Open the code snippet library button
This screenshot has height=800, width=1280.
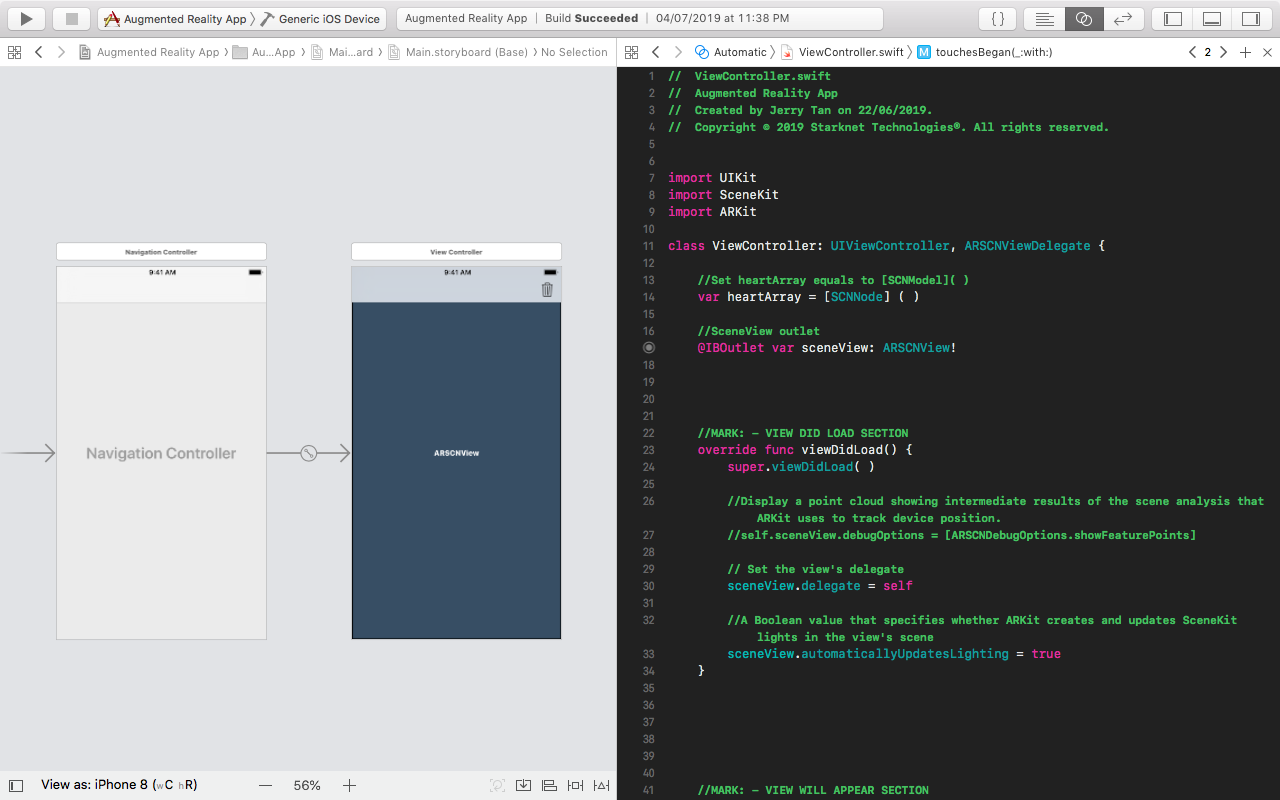[x=998, y=18]
